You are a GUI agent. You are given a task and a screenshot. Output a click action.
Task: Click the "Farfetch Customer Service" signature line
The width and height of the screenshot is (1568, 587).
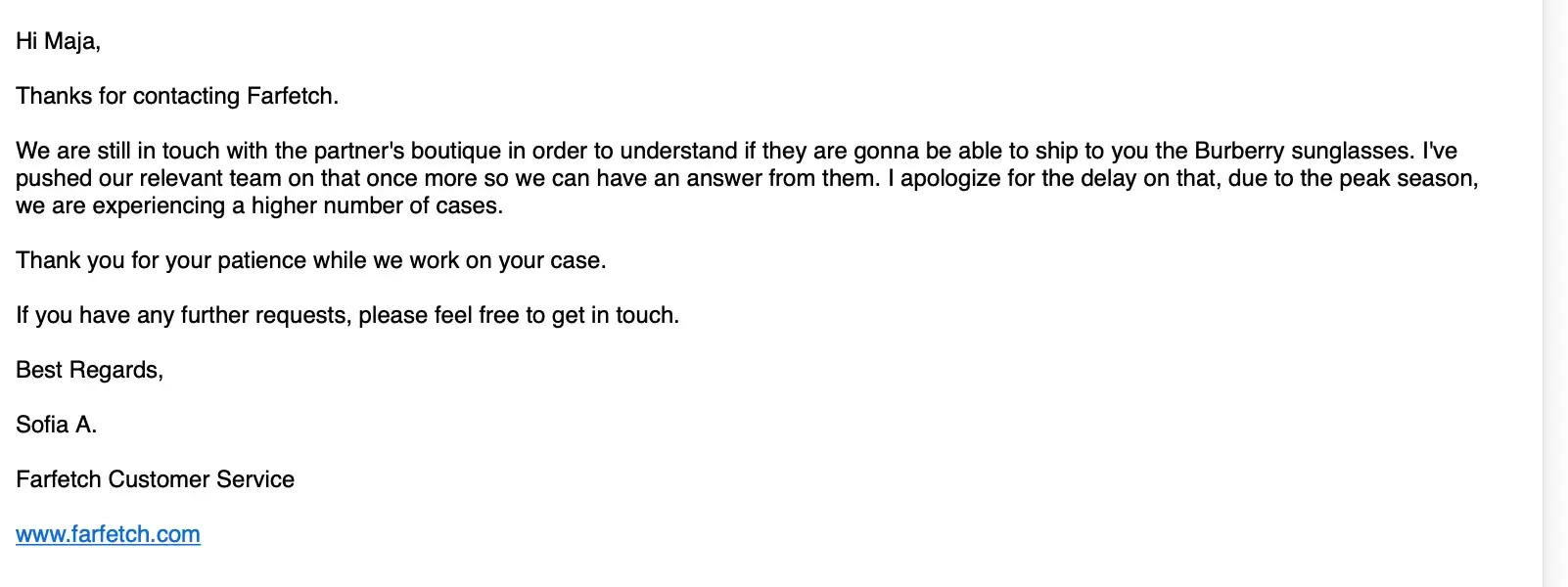point(155,479)
